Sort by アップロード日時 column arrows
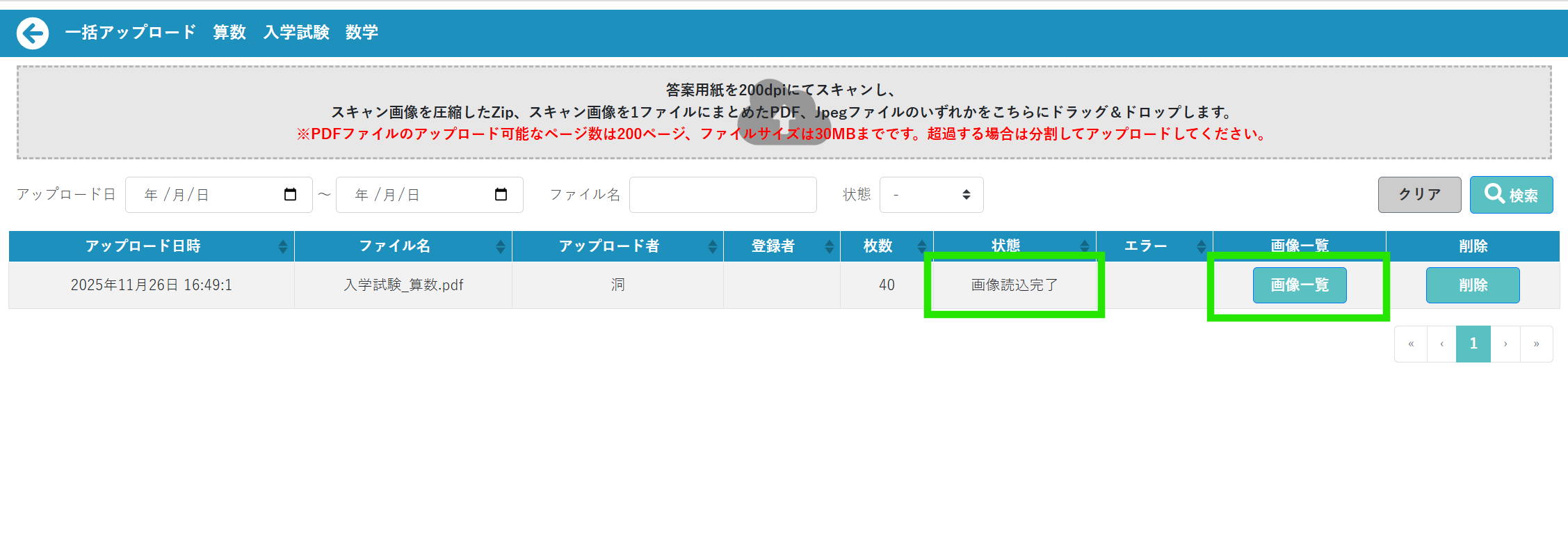This screenshot has height=558, width=1568. point(282,246)
